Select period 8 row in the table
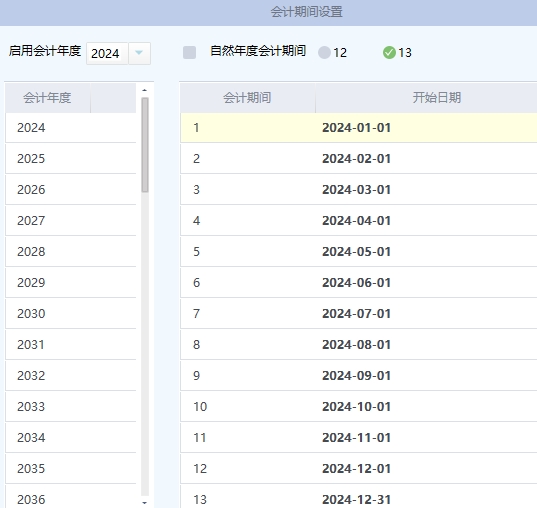 pyautogui.click(x=359, y=345)
